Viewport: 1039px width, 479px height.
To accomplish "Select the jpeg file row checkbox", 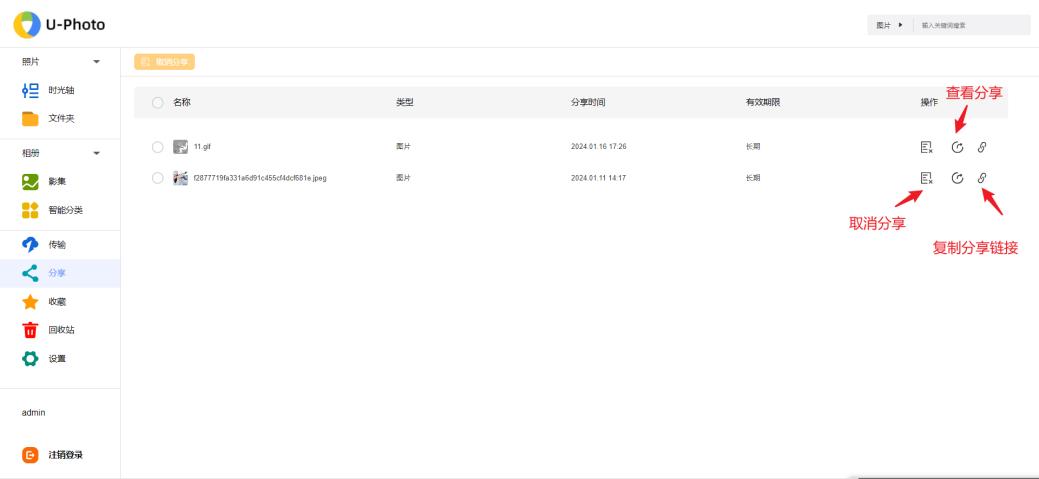I will click(x=157, y=178).
